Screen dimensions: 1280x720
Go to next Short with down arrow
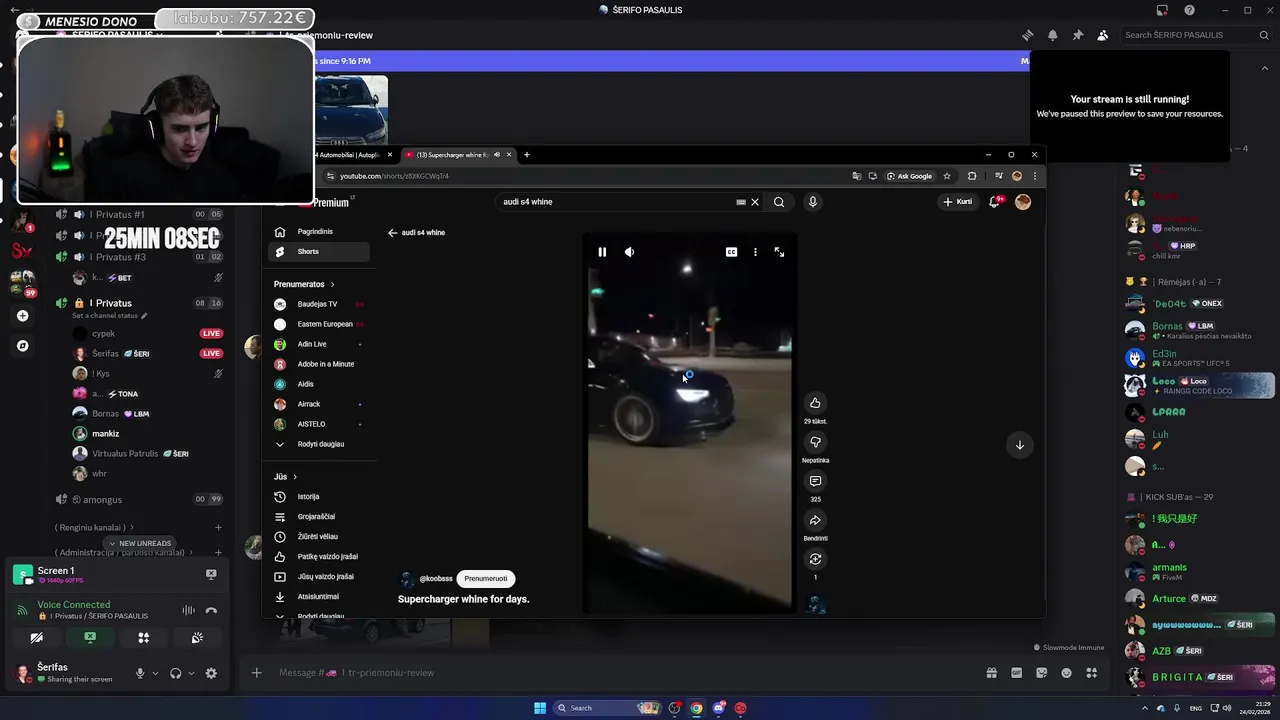click(x=1019, y=445)
